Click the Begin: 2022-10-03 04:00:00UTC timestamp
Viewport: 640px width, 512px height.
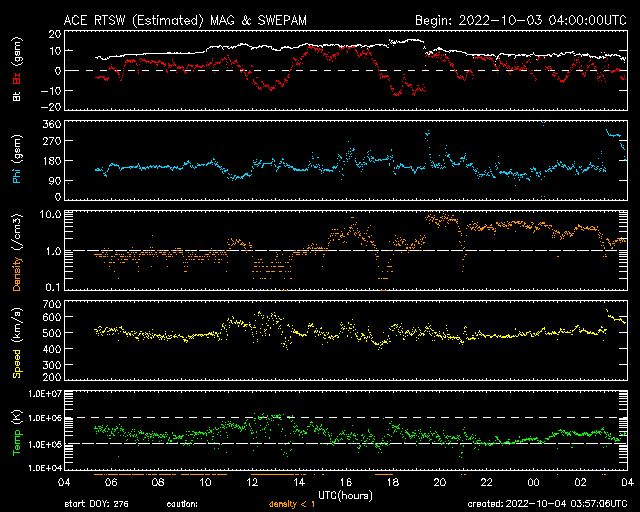pos(521,20)
